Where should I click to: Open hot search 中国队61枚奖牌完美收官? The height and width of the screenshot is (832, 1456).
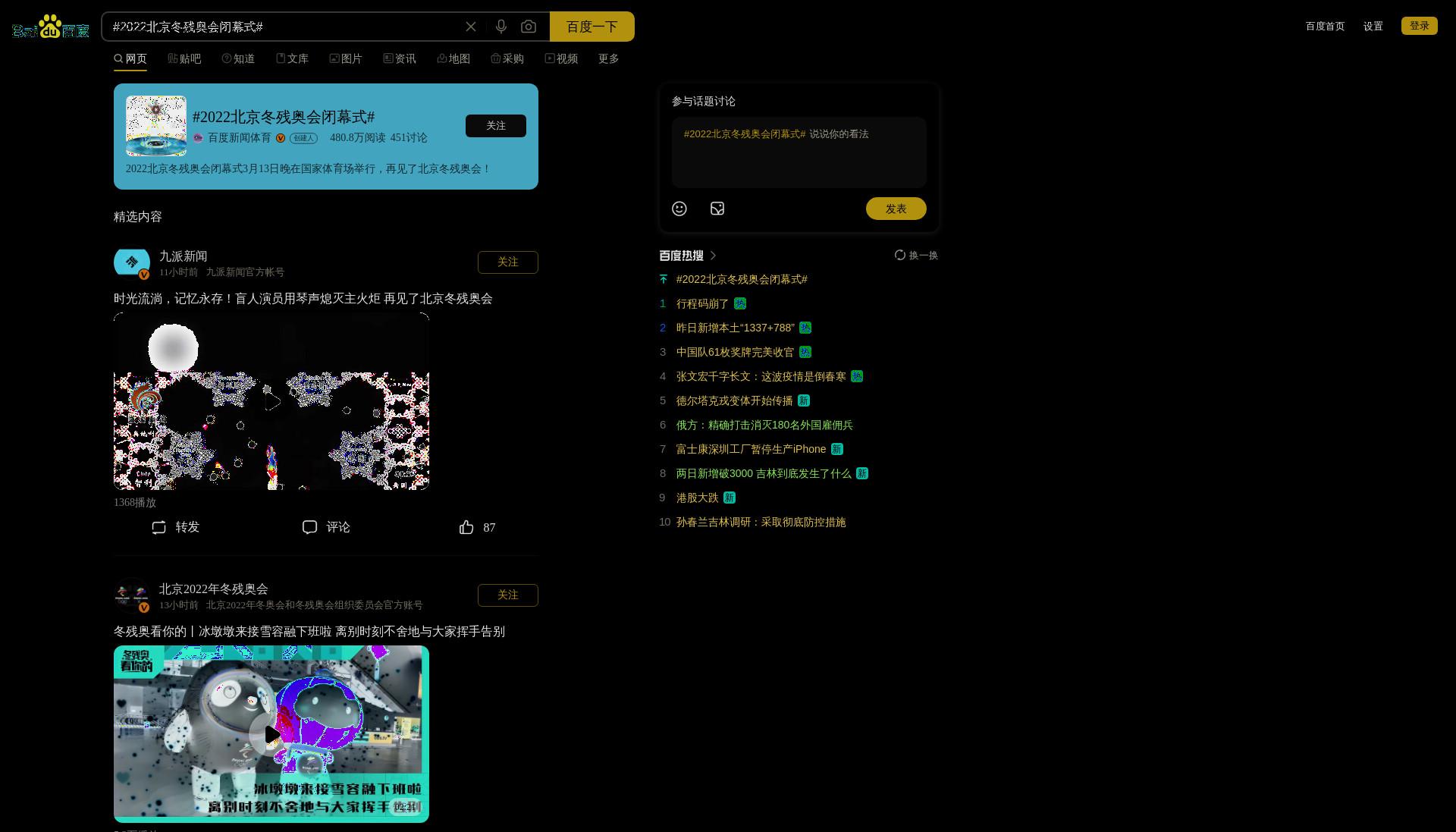tap(735, 353)
